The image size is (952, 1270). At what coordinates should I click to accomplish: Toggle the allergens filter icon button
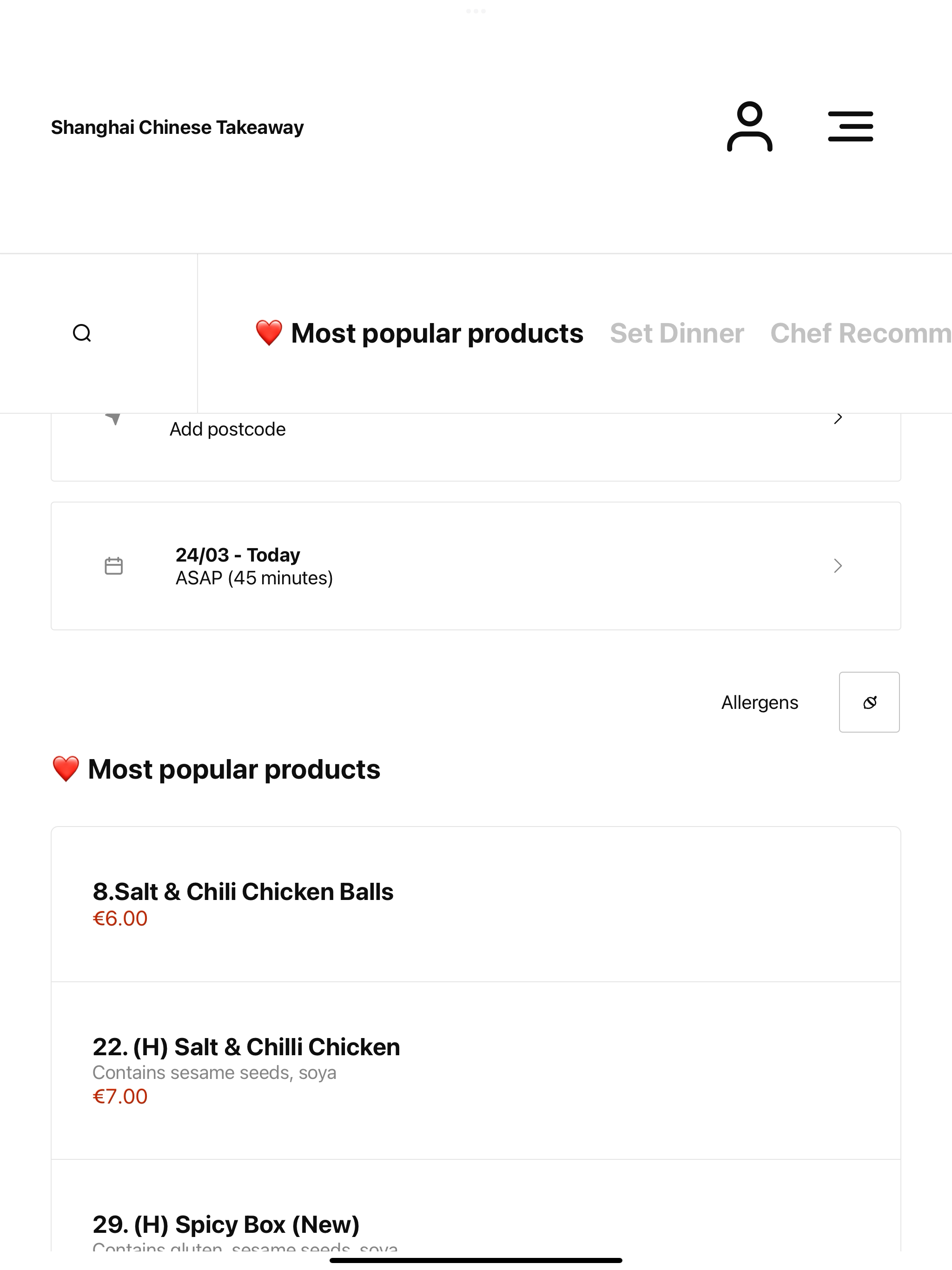(x=869, y=702)
